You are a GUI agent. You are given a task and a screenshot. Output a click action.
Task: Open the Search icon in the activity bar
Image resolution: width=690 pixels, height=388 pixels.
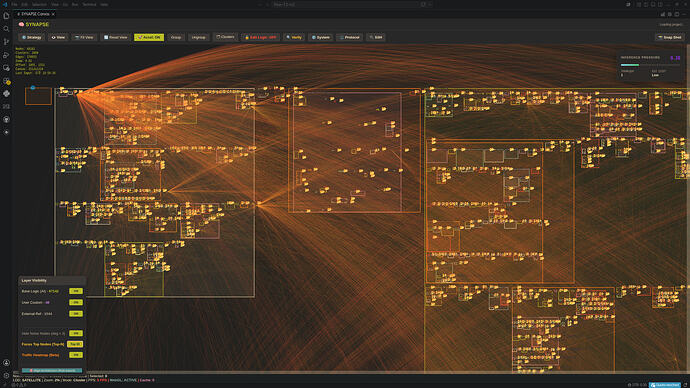tap(6, 29)
